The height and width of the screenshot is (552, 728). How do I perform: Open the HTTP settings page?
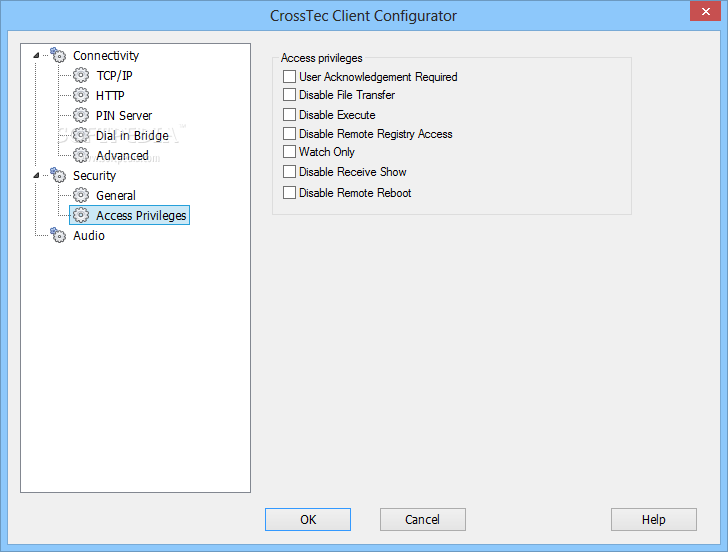tap(110, 95)
